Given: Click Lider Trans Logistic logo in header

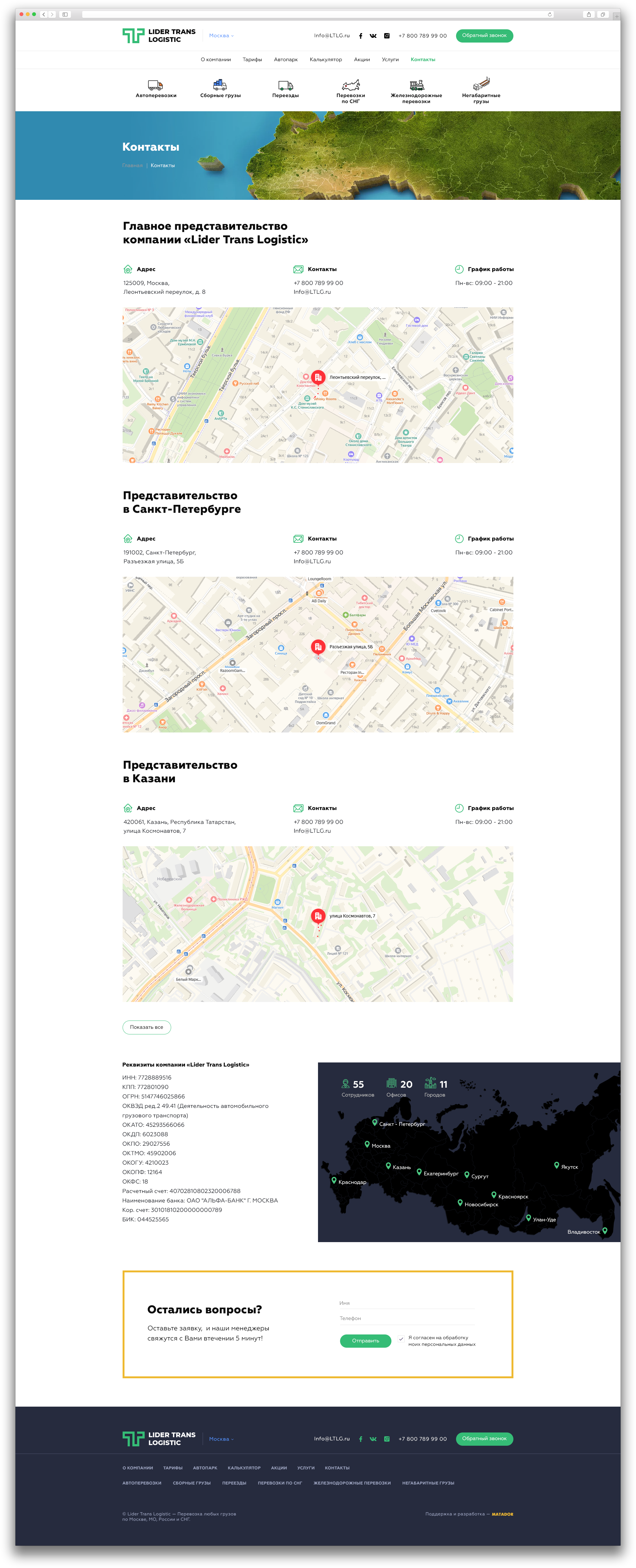Looking at the screenshot, I should click(x=159, y=36).
